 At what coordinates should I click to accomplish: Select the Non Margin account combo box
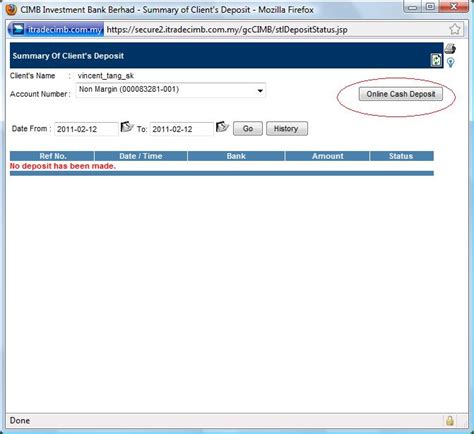pyautogui.click(x=171, y=90)
